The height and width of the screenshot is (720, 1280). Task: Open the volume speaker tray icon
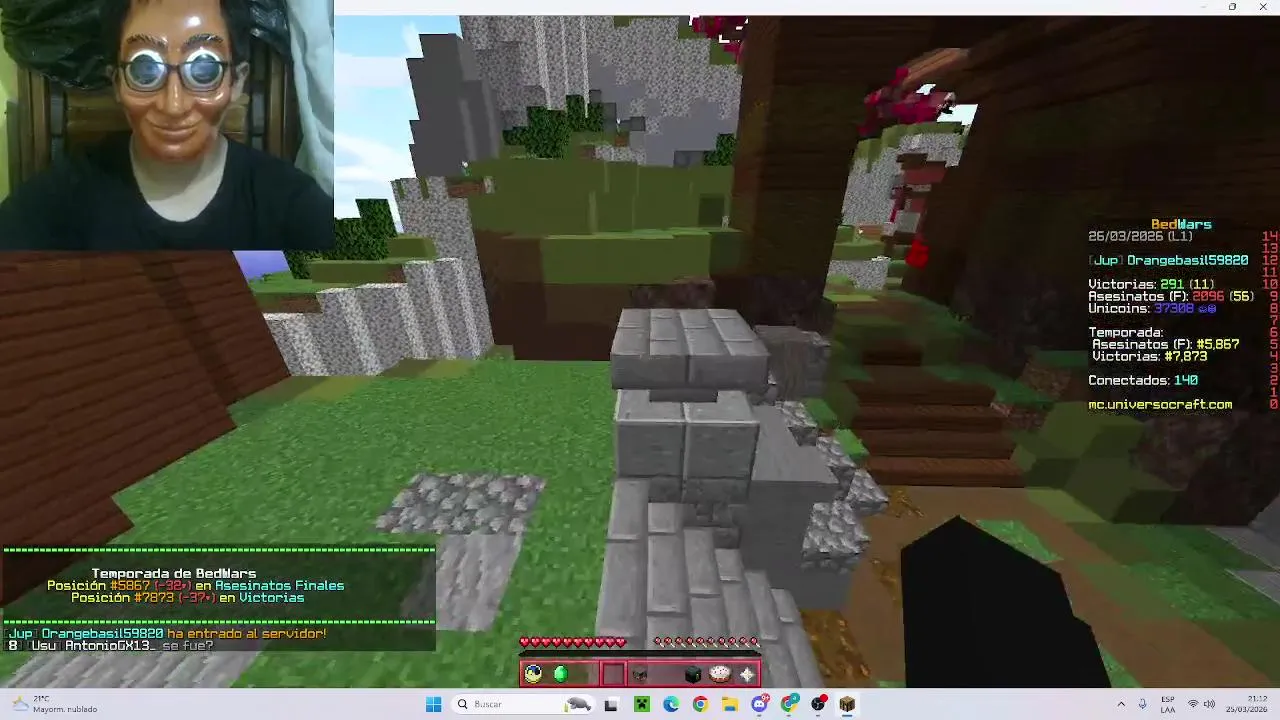pos(1209,704)
